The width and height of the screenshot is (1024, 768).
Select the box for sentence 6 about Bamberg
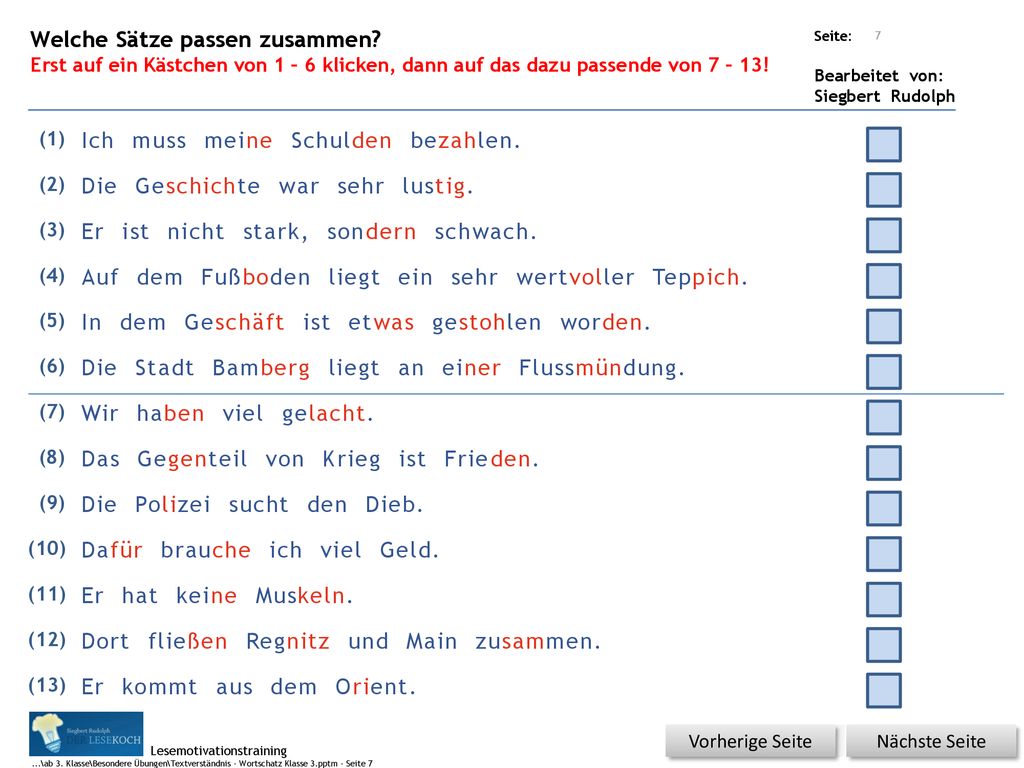tap(884, 372)
